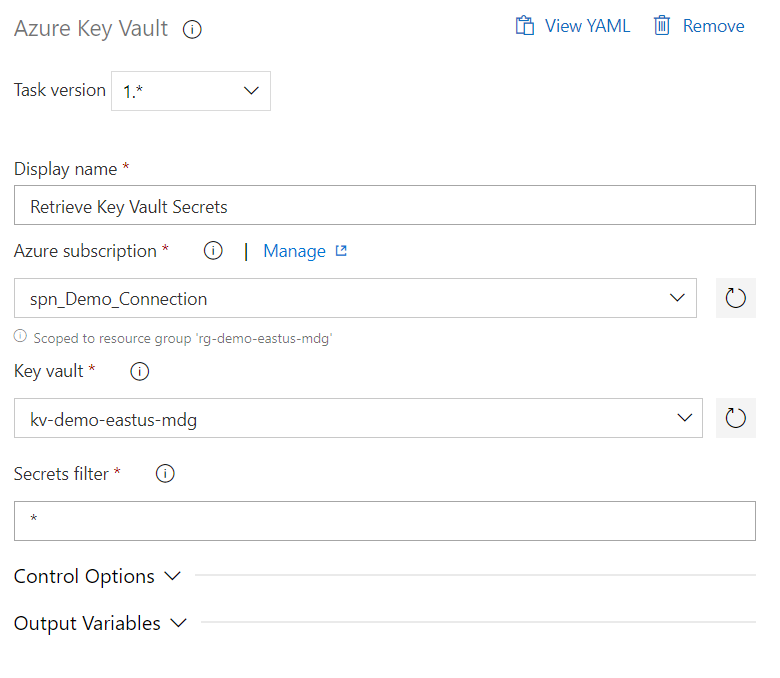Expand the Output Variables section
This screenshot has width=780, height=678.
click(x=100, y=623)
